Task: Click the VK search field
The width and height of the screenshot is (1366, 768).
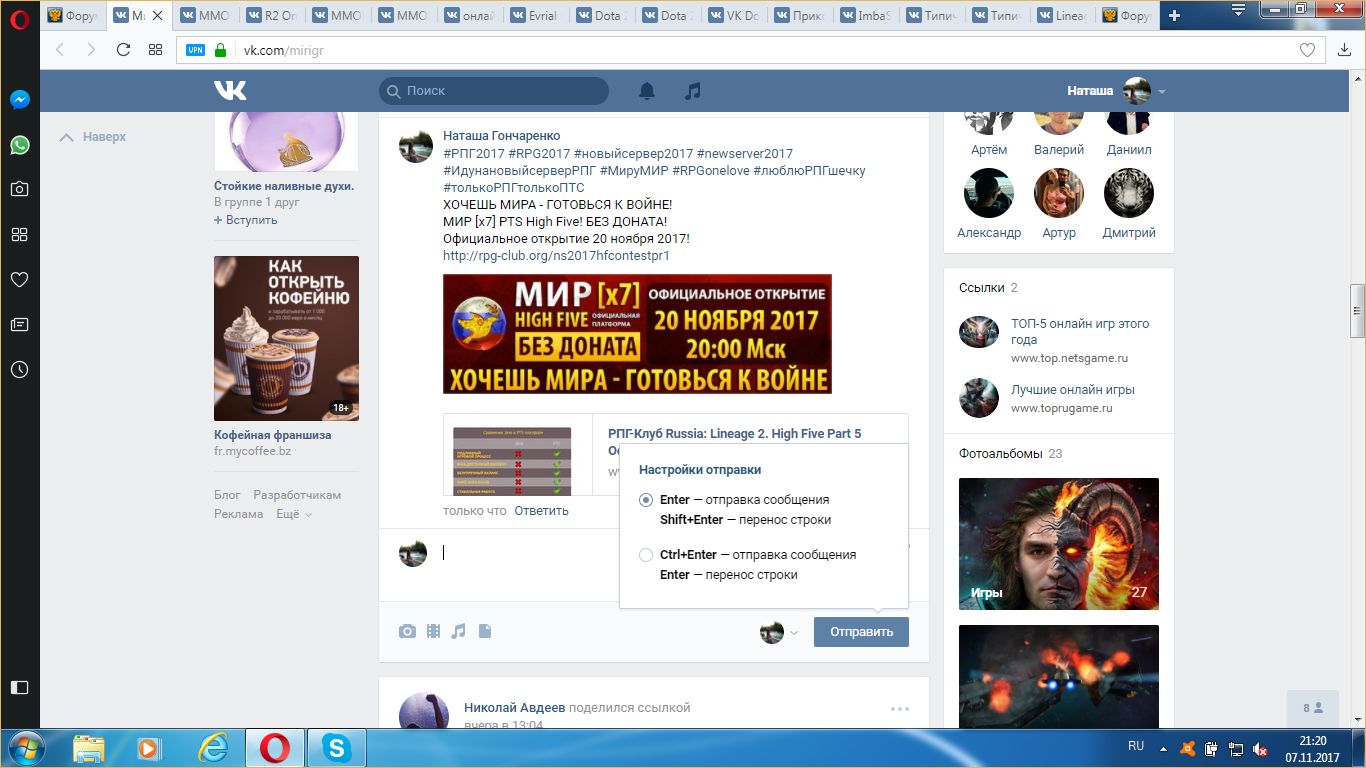Action: [x=494, y=91]
